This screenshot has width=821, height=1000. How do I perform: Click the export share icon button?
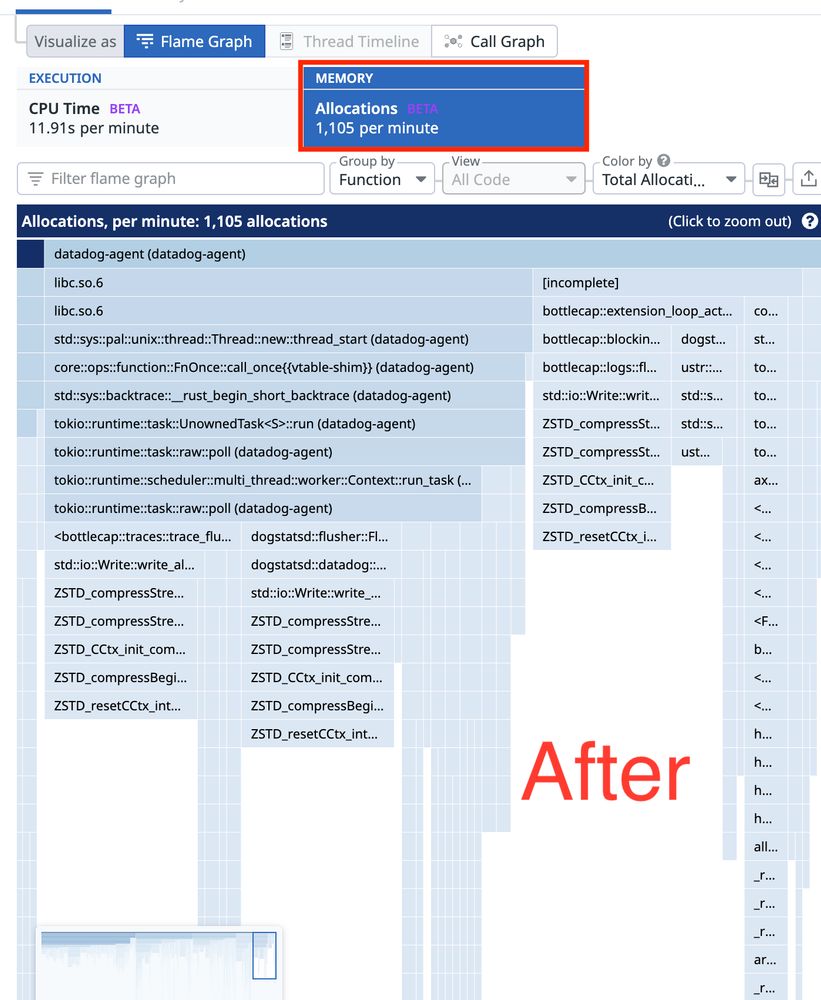[x=808, y=179]
